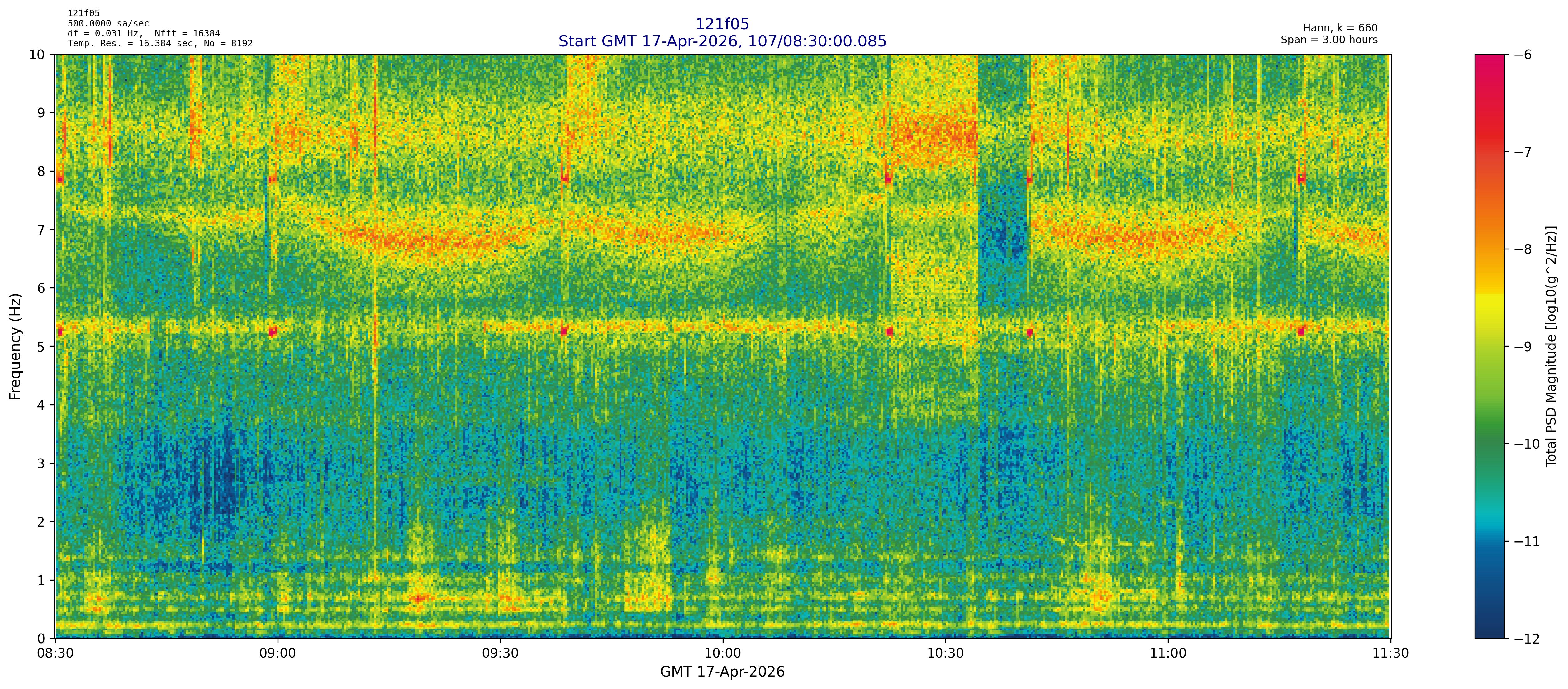Click the 10:30 time axis tick label
The height and width of the screenshot is (689, 1568).
pyautogui.click(x=945, y=653)
